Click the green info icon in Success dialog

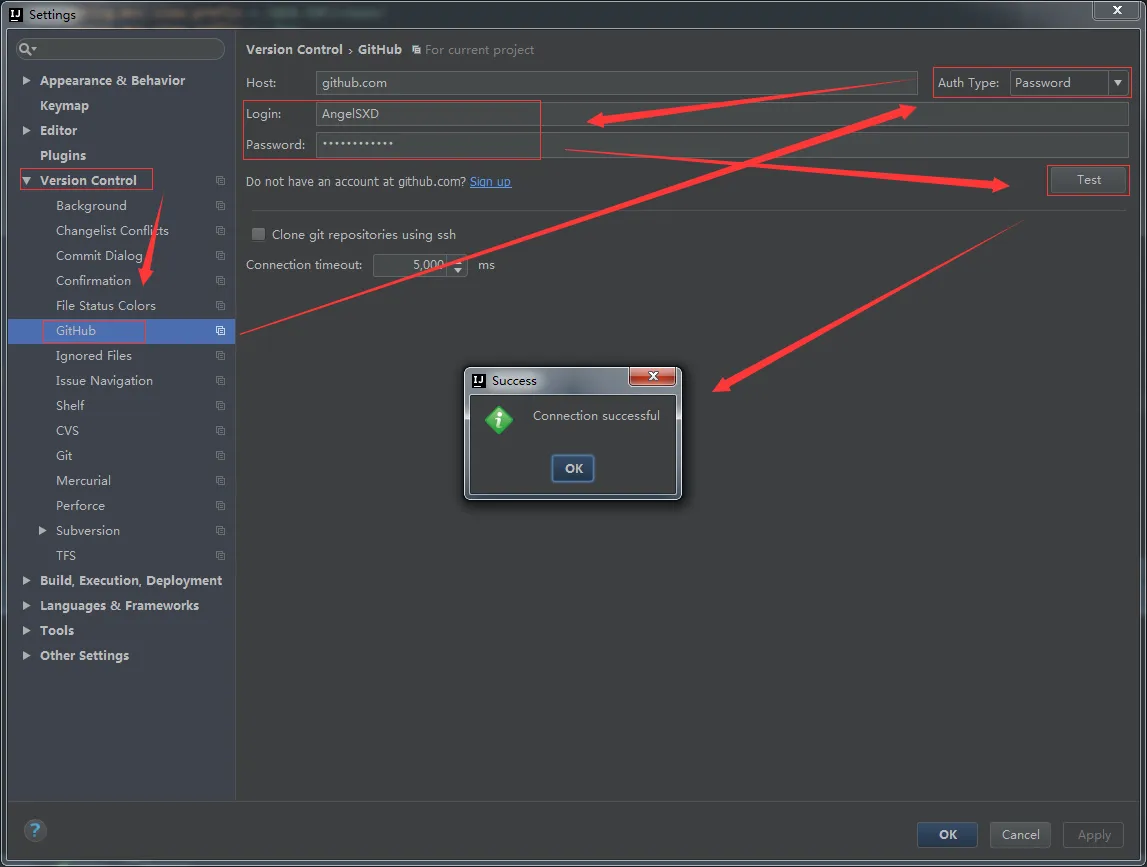pos(499,420)
